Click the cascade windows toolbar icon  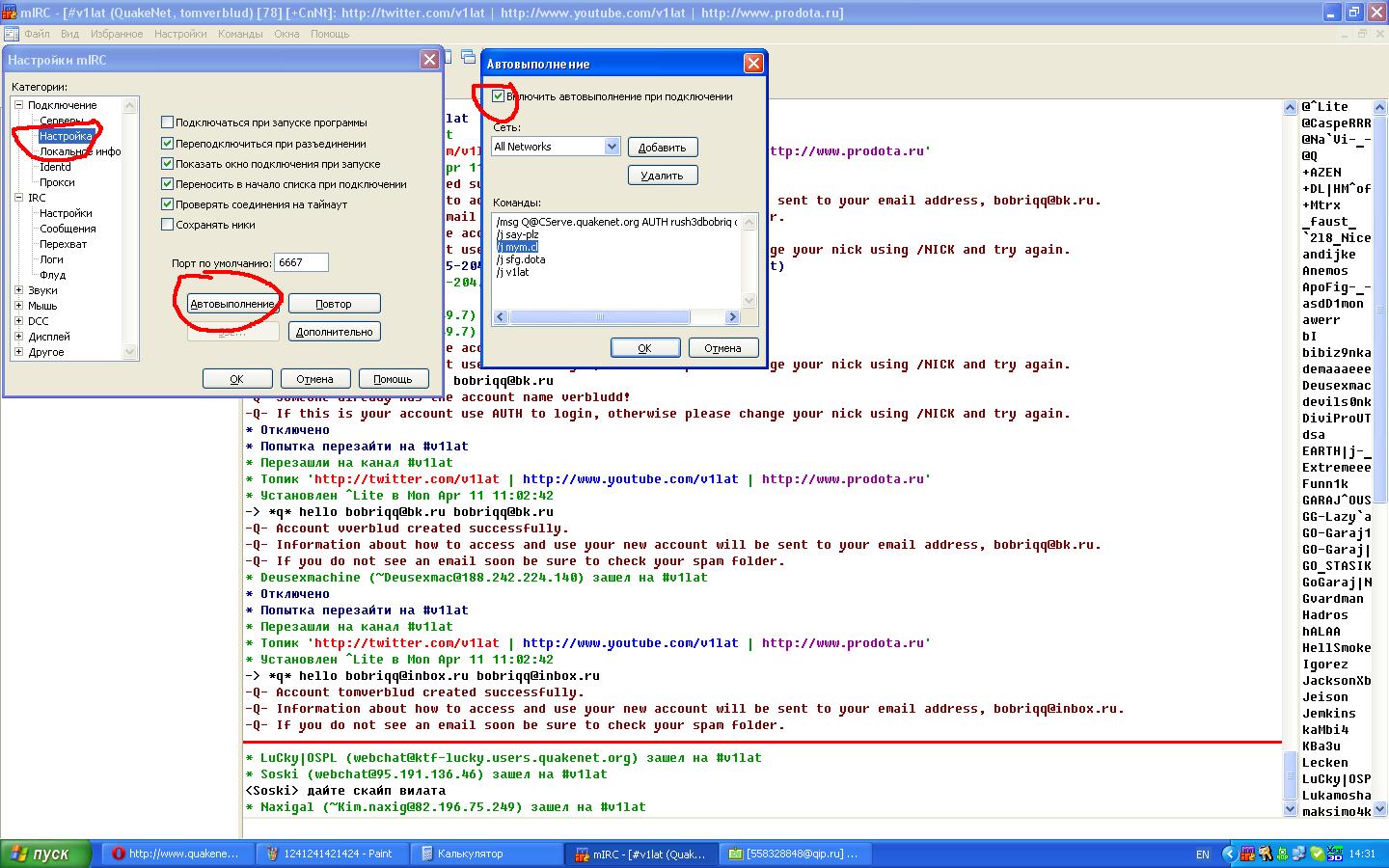[x=469, y=57]
